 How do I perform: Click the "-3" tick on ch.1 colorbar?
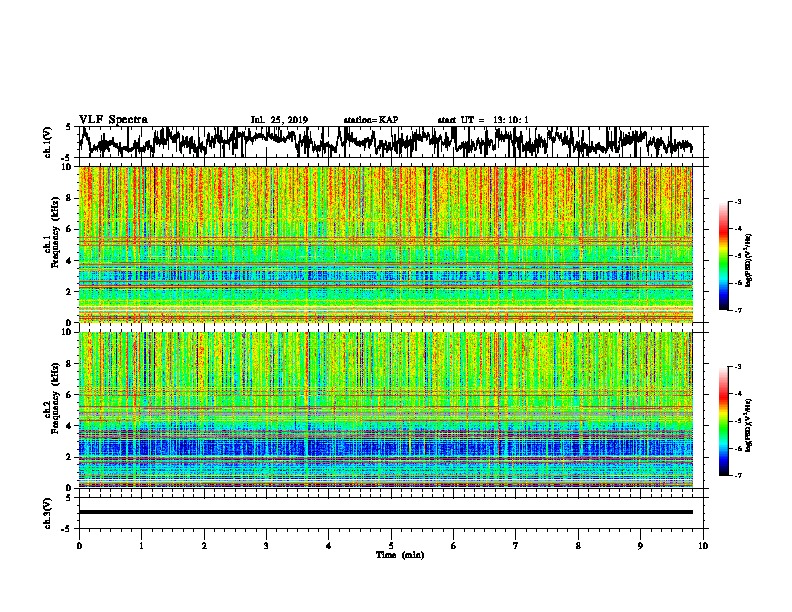(x=738, y=201)
